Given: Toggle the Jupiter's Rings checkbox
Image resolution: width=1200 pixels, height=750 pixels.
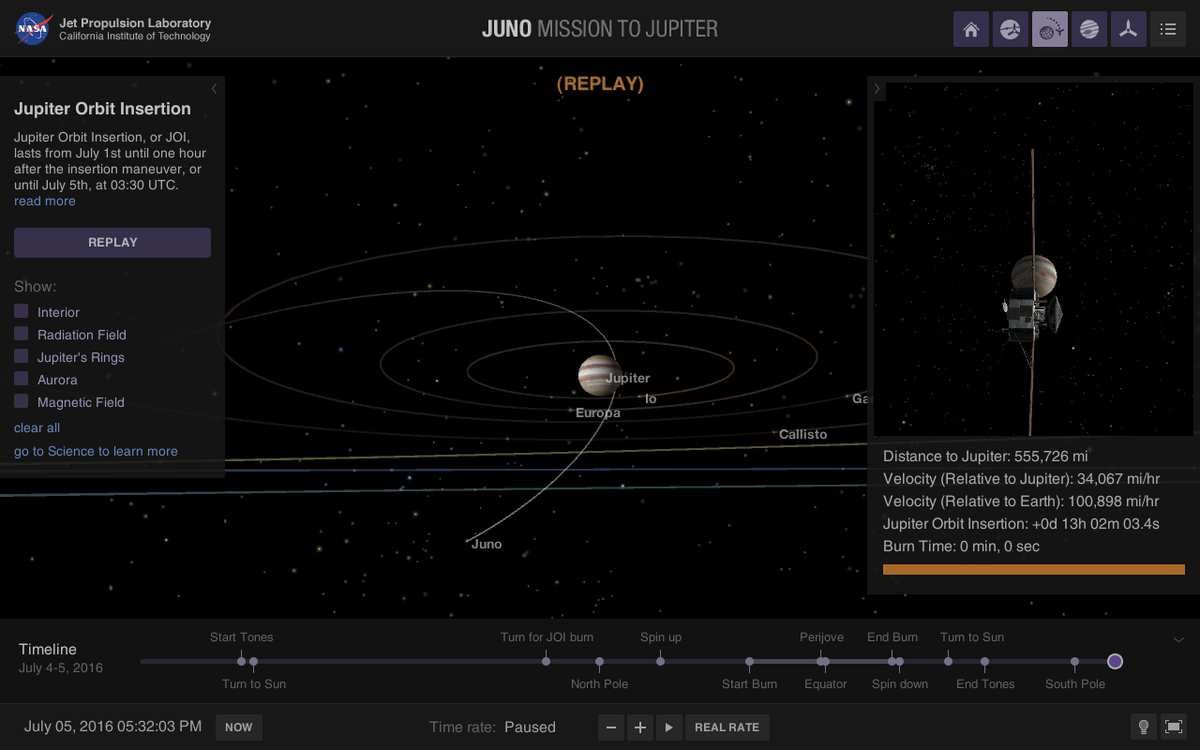Looking at the screenshot, I should 21,356.
